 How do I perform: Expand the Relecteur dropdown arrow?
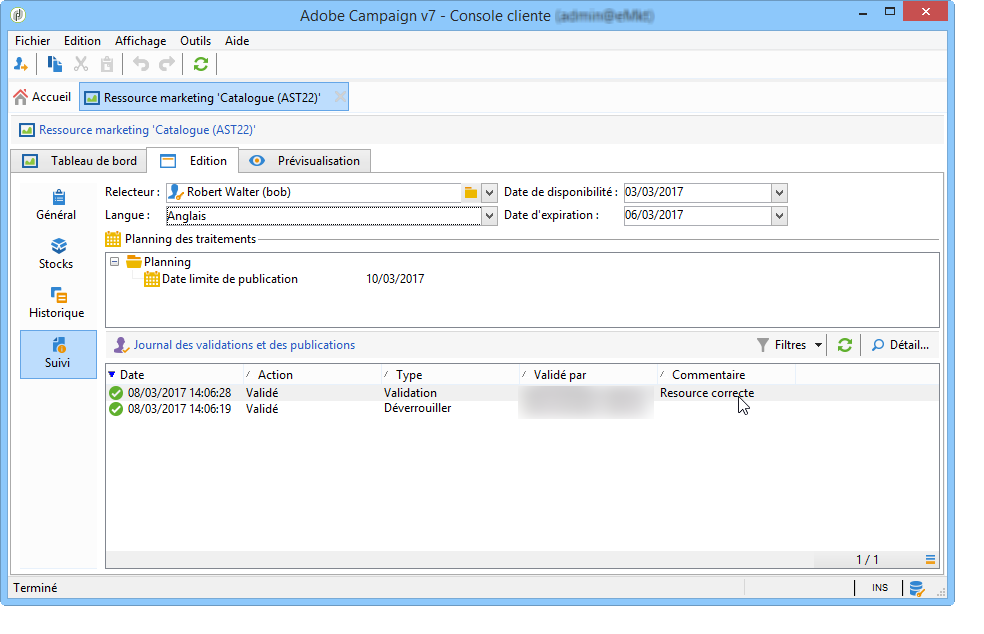point(489,193)
